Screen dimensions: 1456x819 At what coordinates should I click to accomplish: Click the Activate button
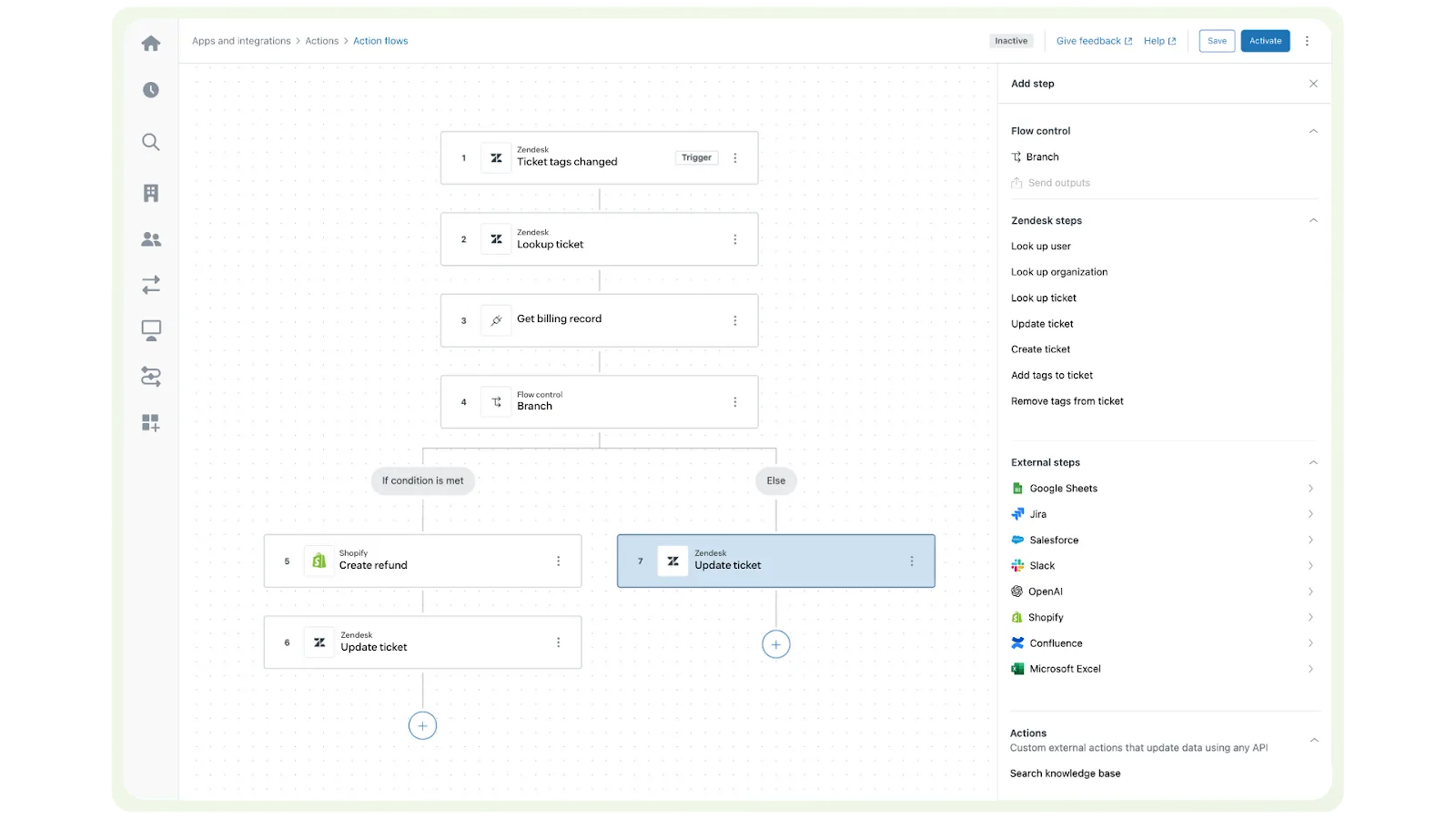click(1265, 41)
